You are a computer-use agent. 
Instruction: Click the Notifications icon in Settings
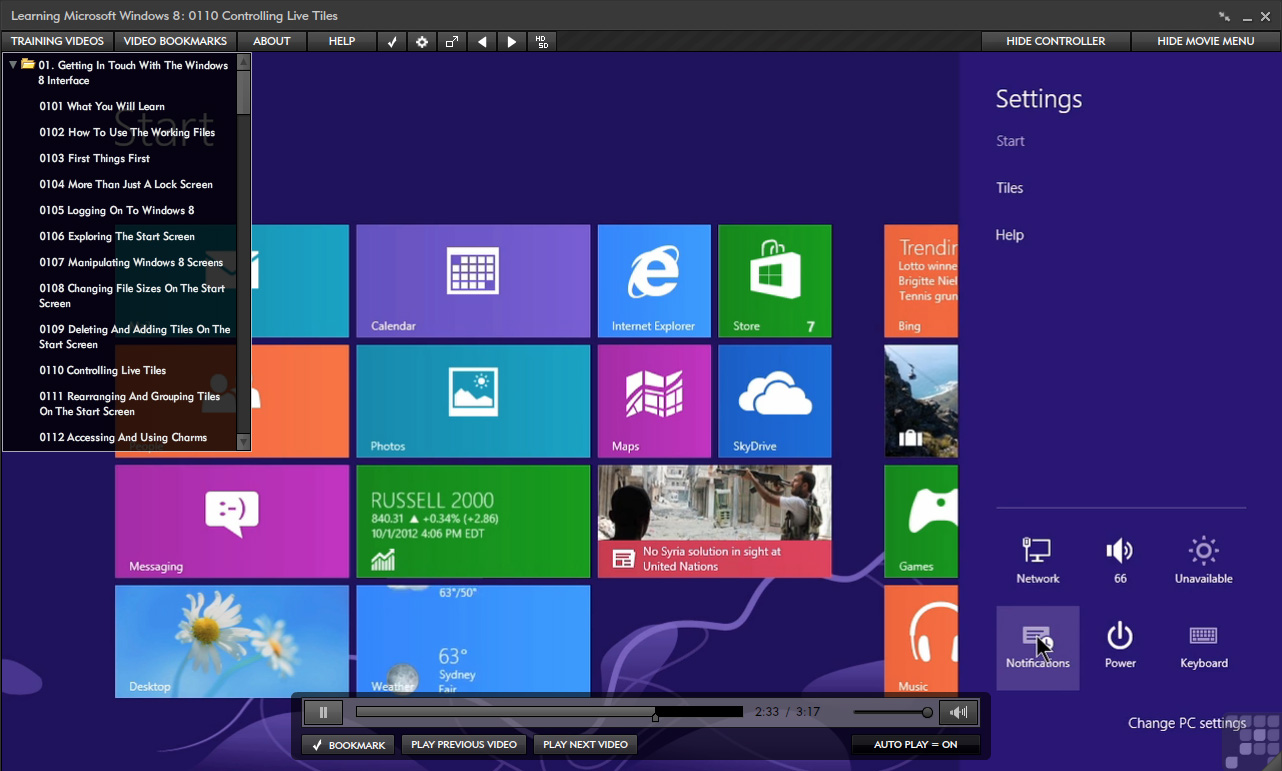pyautogui.click(x=1037, y=647)
